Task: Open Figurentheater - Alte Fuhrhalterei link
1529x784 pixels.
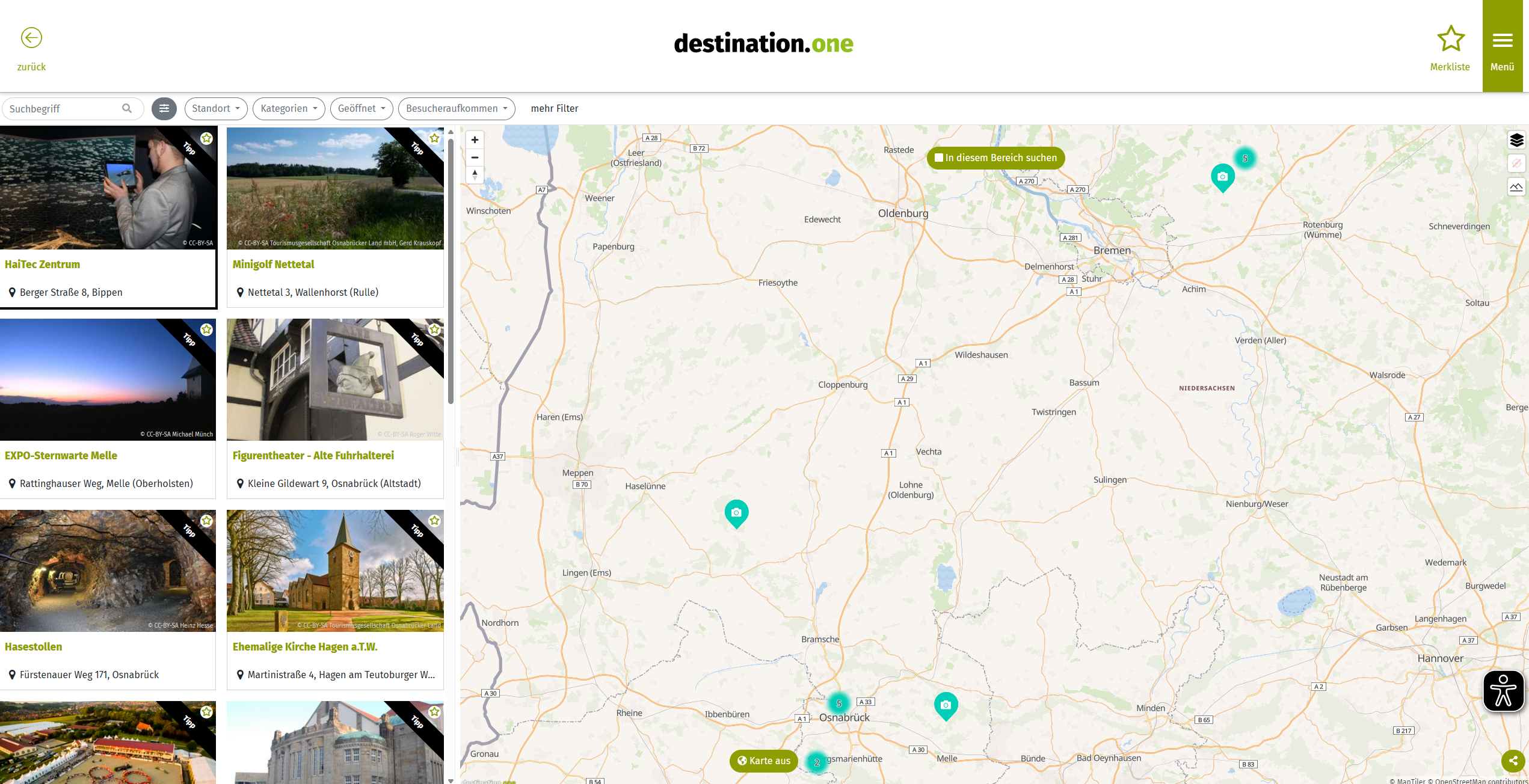Action: [x=313, y=456]
